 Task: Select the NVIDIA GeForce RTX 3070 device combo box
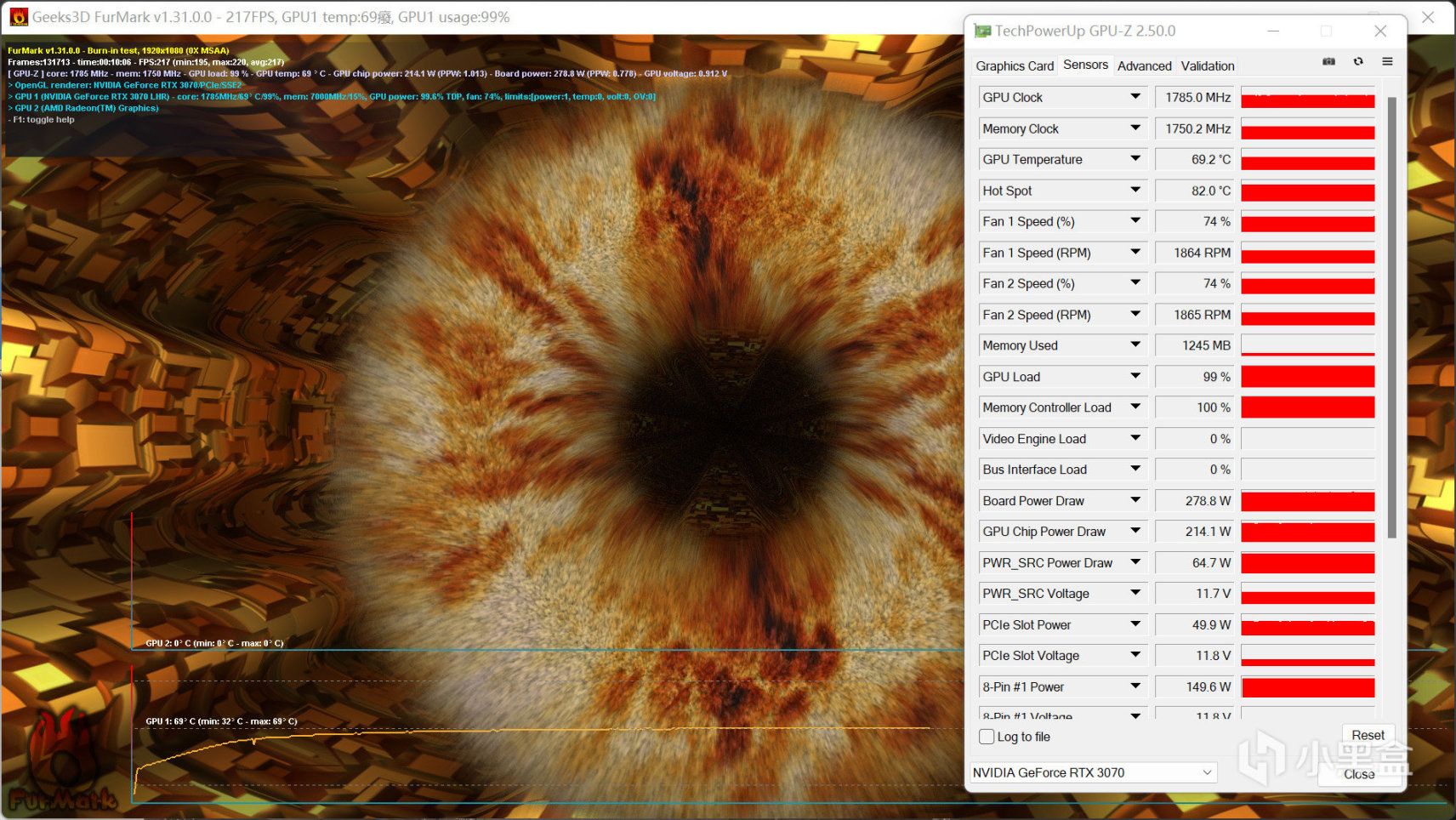click(x=1094, y=772)
